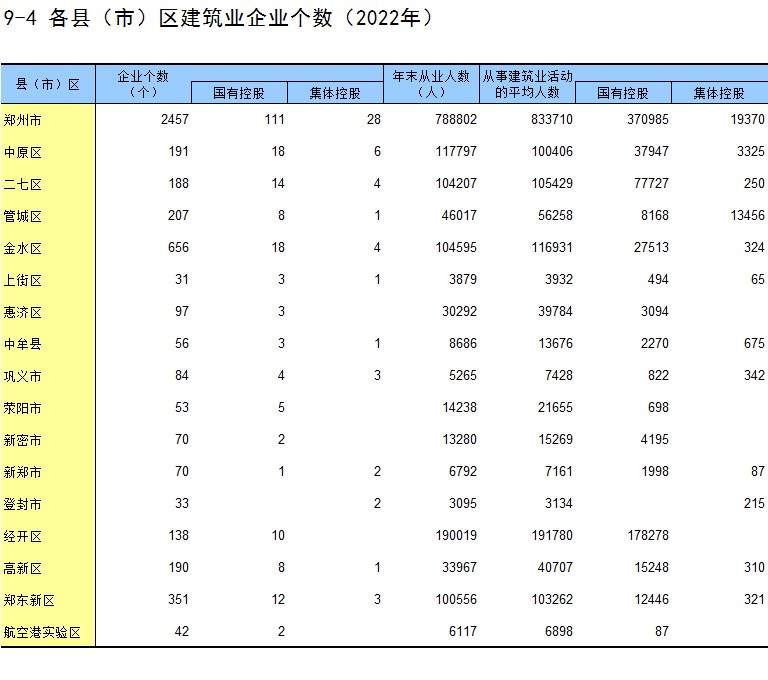Click the 郑州市 row label

tap(23, 119)
